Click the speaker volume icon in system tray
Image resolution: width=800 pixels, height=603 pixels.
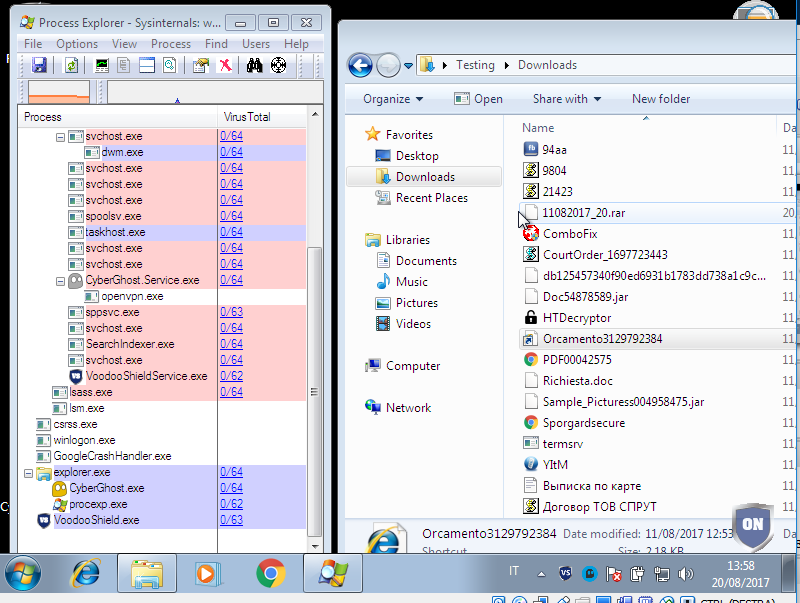[x=685, y=574]
